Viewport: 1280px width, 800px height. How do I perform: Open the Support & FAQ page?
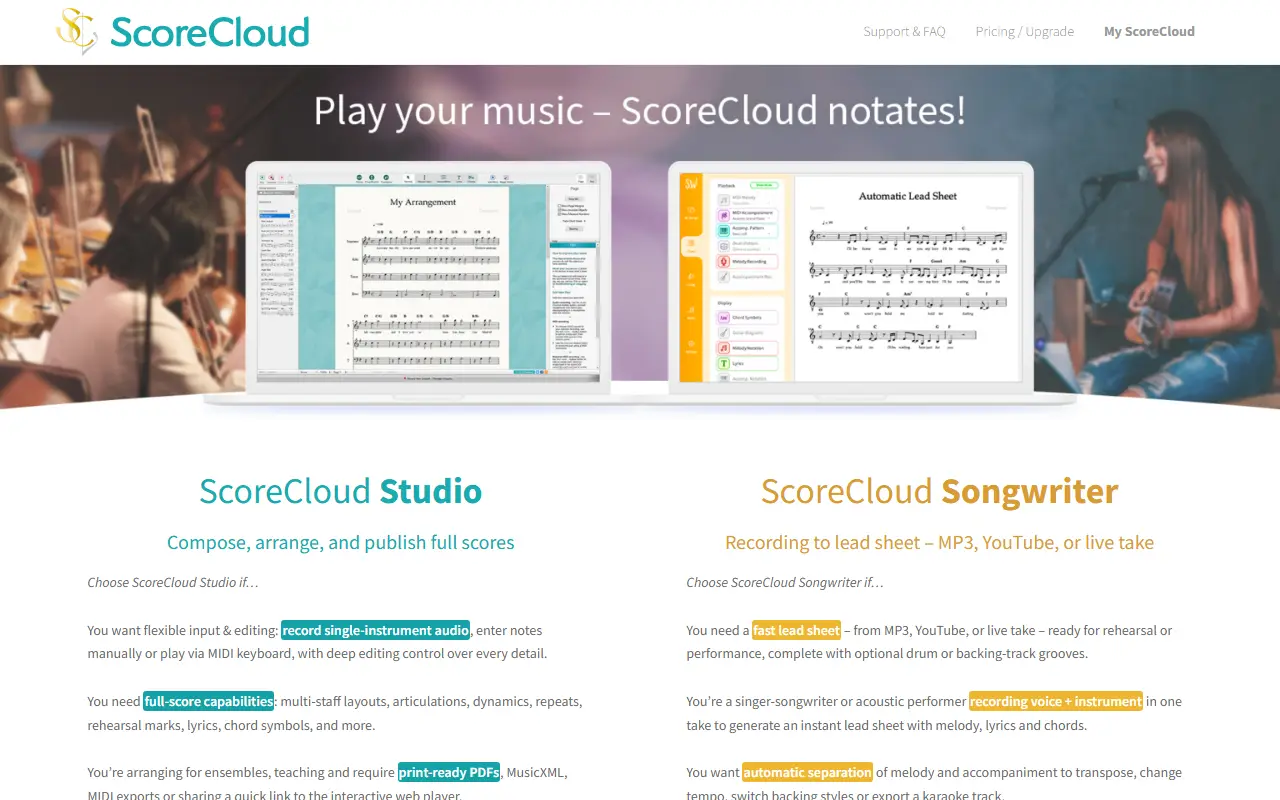[904, 31]
